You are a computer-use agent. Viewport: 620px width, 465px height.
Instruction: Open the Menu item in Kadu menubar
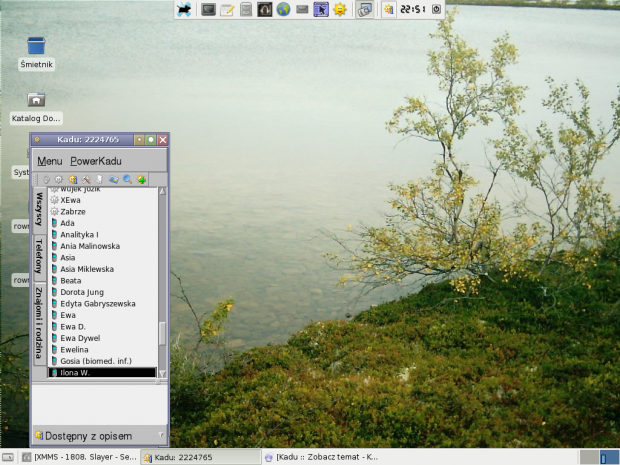[50, 161]
